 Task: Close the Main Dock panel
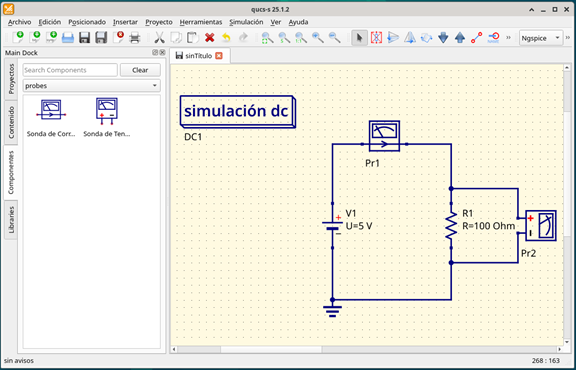[x=162, y=53]
